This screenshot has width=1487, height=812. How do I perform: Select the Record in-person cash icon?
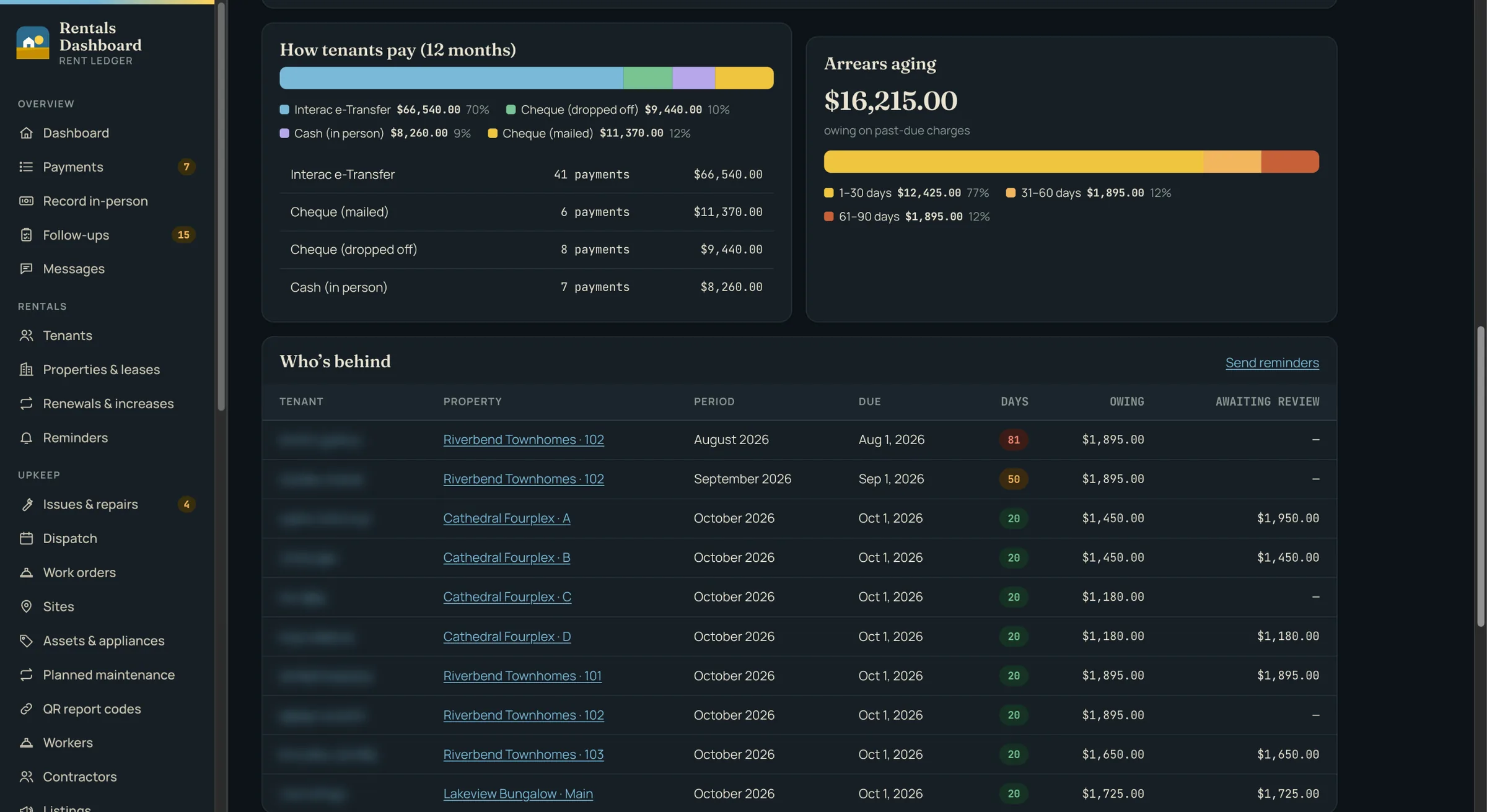(26, 201)
